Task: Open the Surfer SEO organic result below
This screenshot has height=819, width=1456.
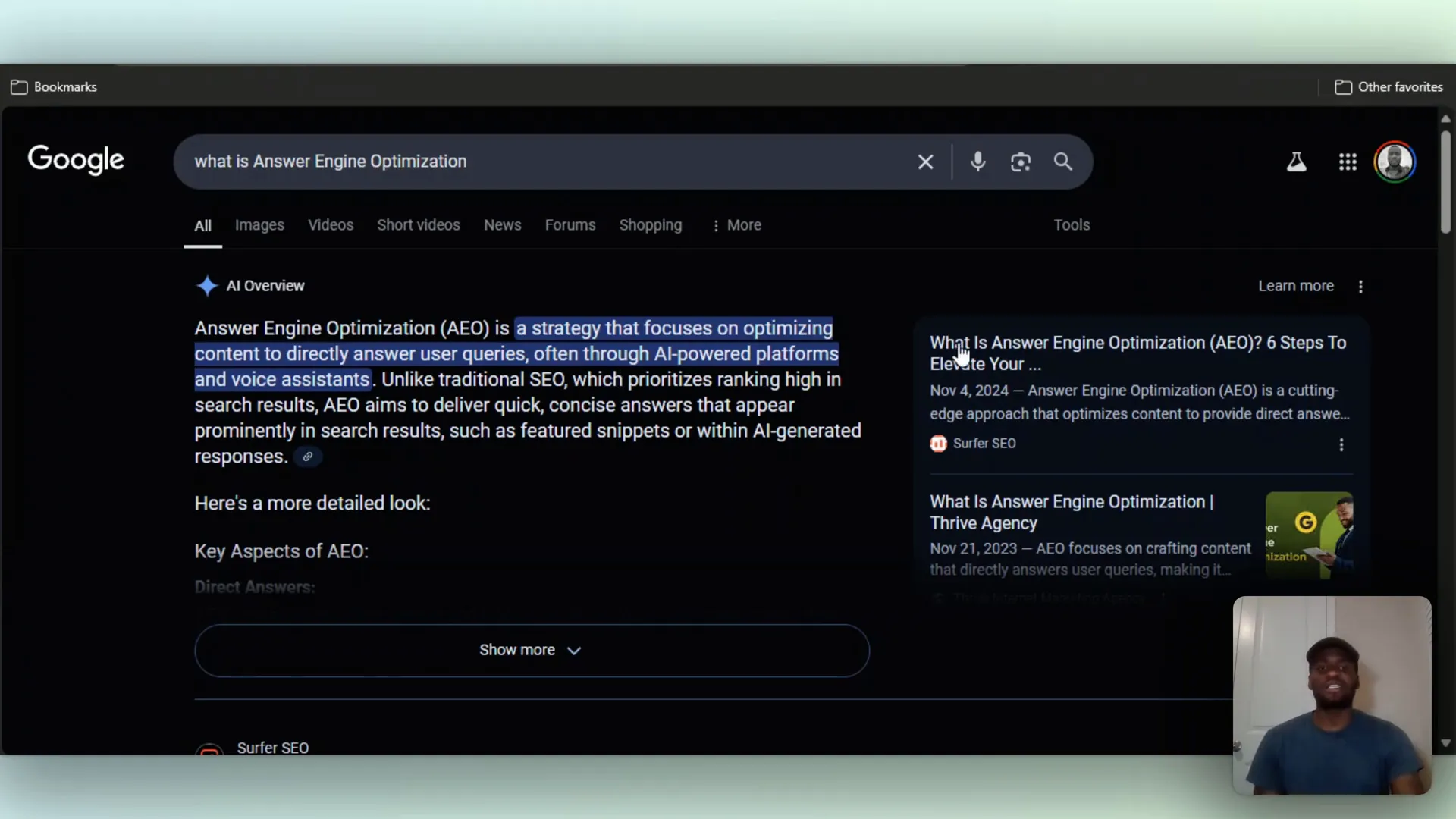Action: [x=273, y=748]
